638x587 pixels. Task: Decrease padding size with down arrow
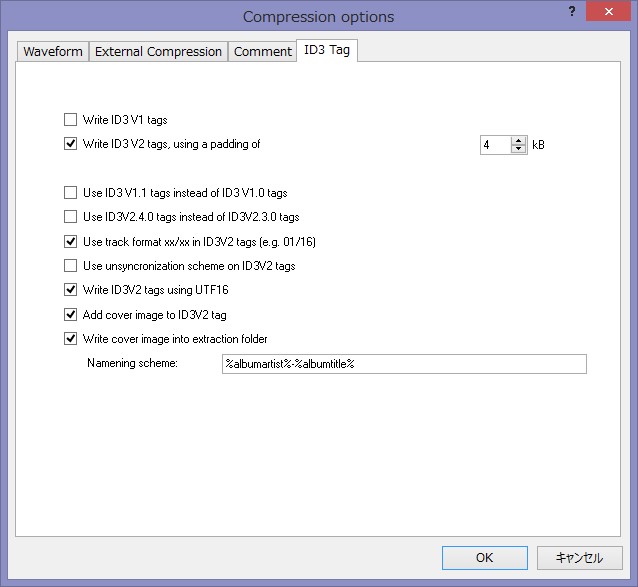[x=518, y=149]
